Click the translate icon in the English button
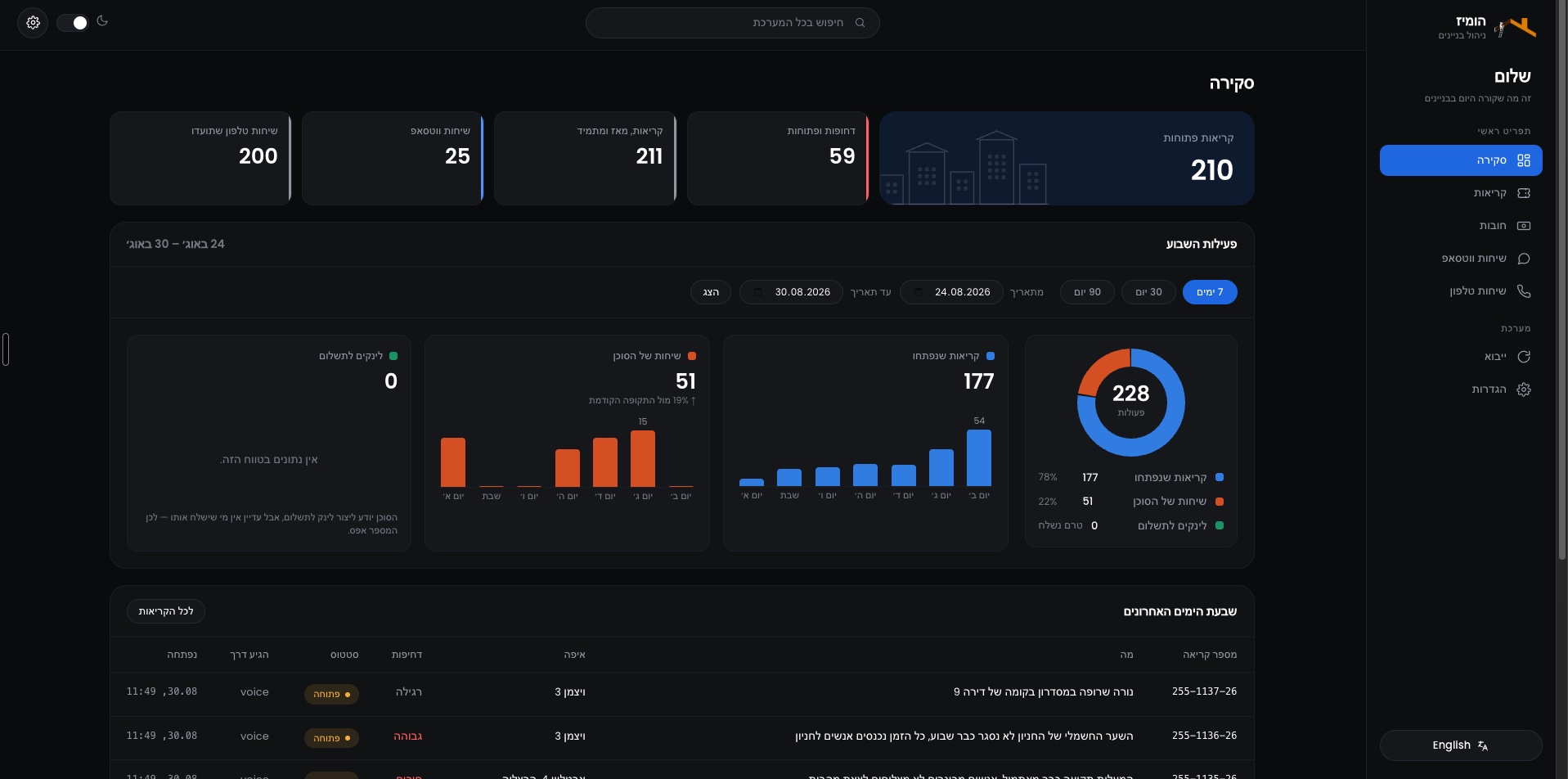The image size is (1568, 779). (1482, 745)
